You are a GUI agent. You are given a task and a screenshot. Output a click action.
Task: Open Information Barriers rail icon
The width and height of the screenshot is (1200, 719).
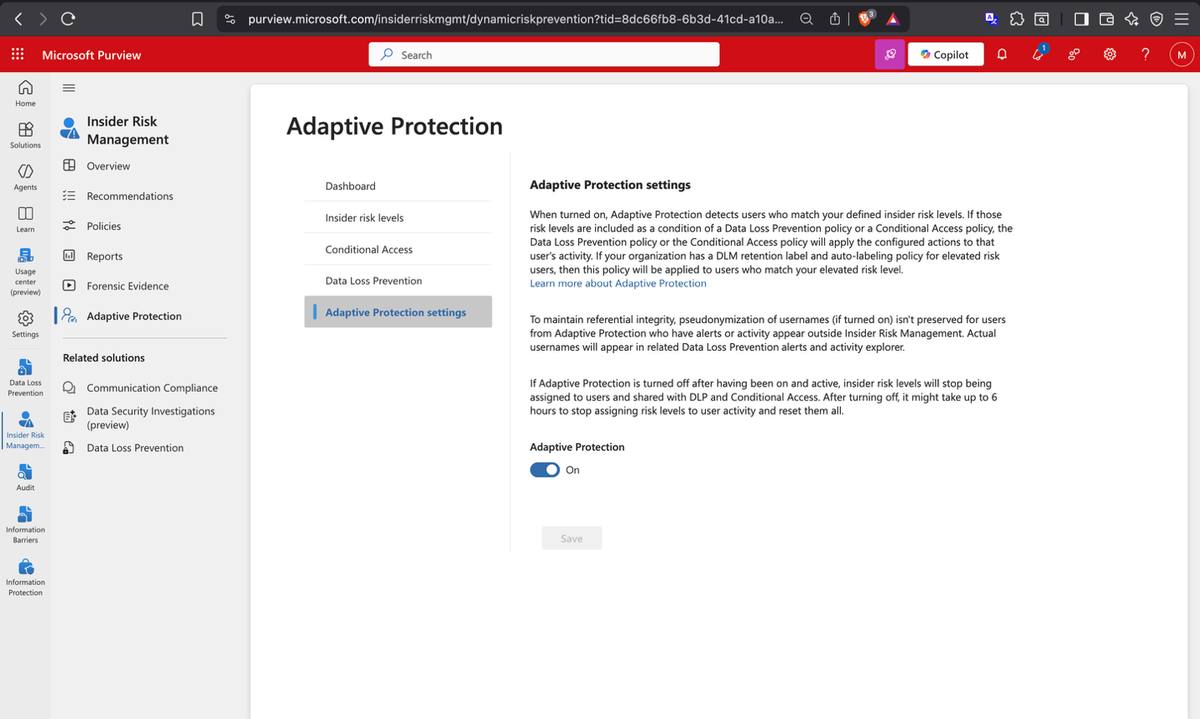point(25,524)
